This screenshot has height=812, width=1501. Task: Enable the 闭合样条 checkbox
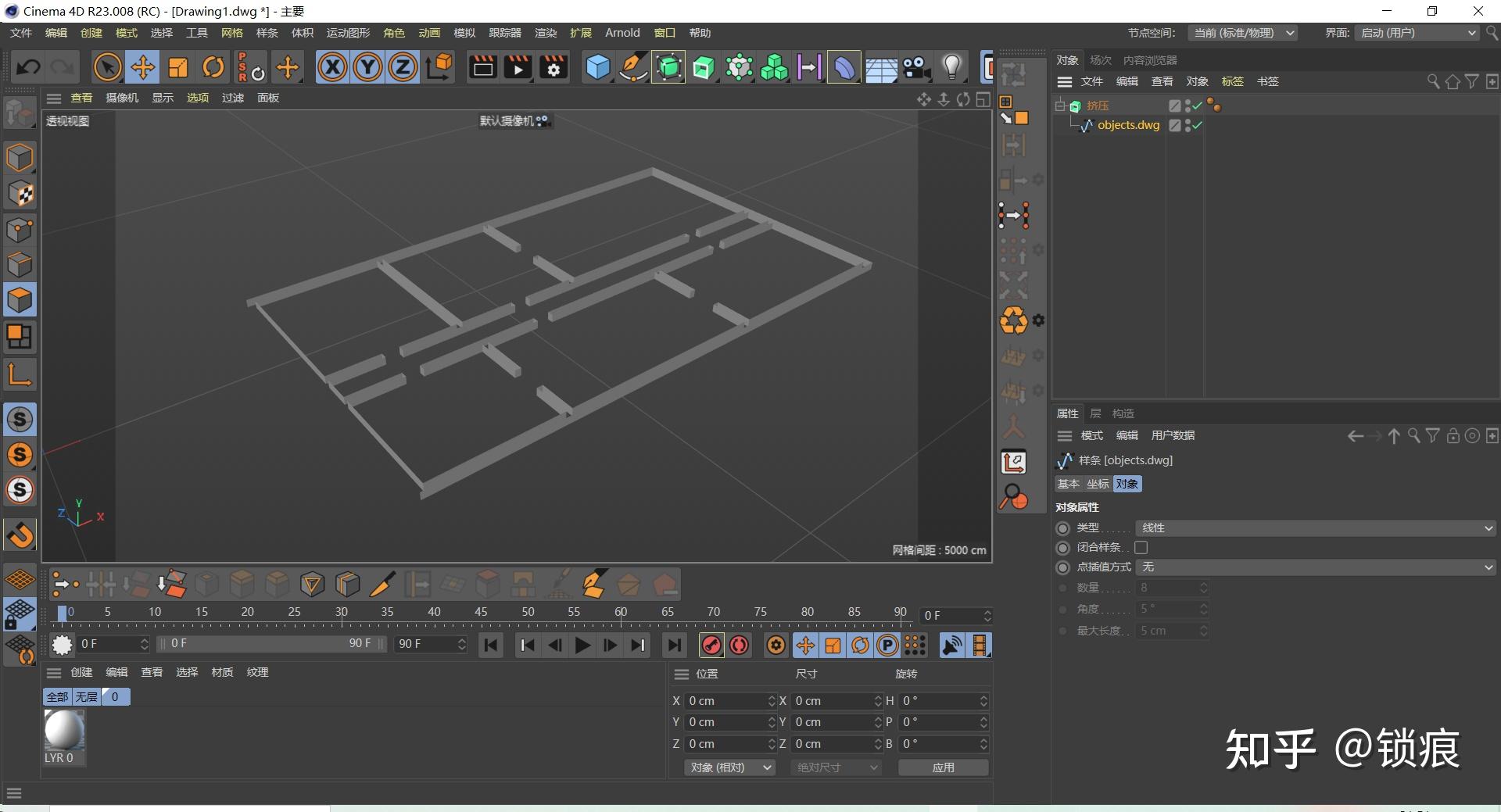click(x=1141, y=547)
